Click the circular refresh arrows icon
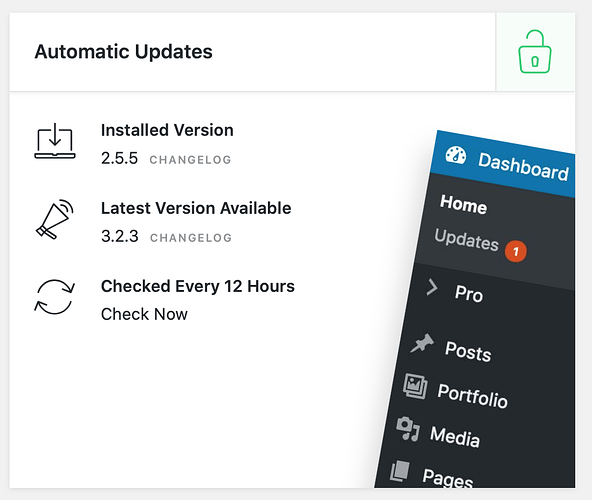 pos(55,297)
